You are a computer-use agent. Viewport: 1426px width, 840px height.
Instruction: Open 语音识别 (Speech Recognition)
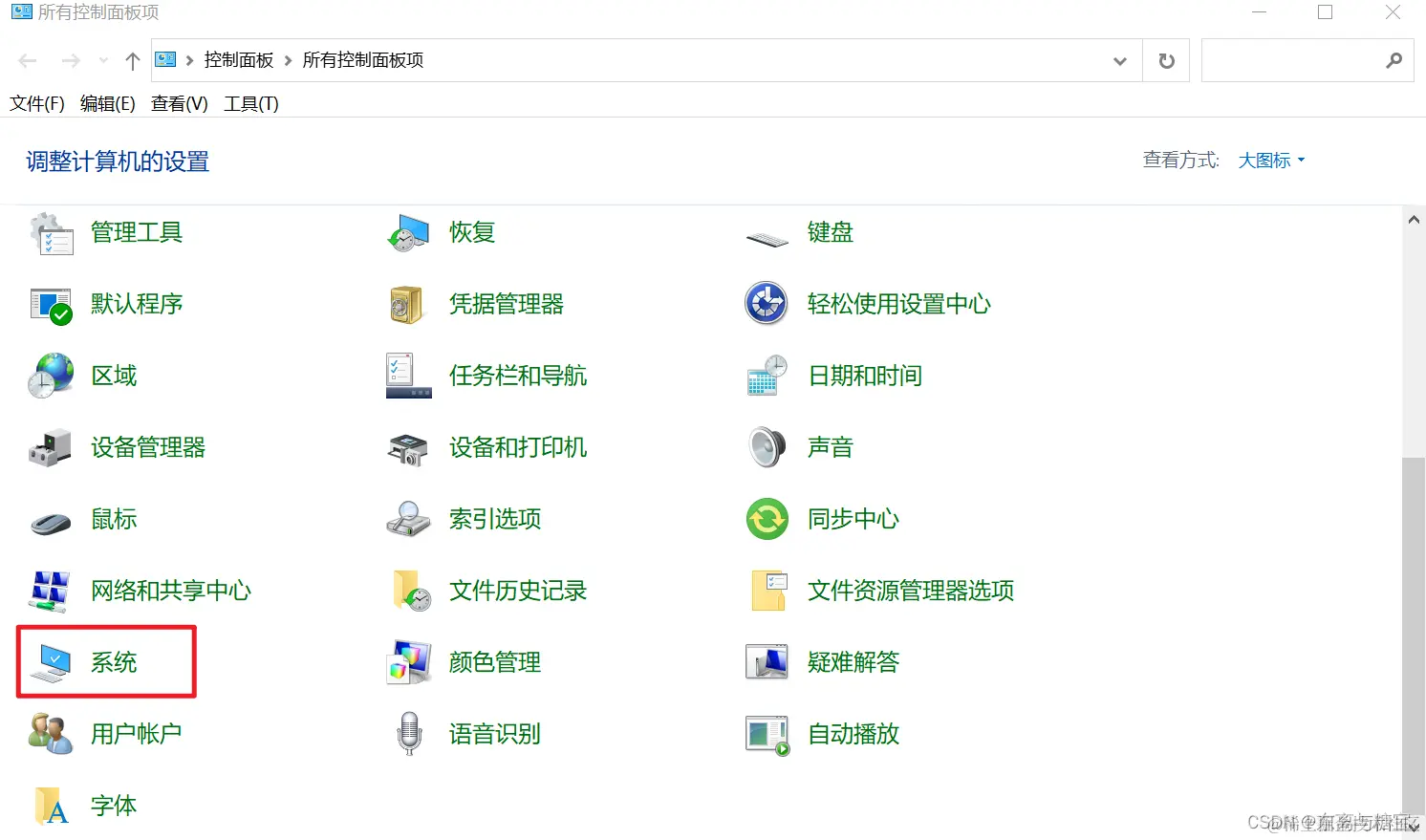(495, 733)
